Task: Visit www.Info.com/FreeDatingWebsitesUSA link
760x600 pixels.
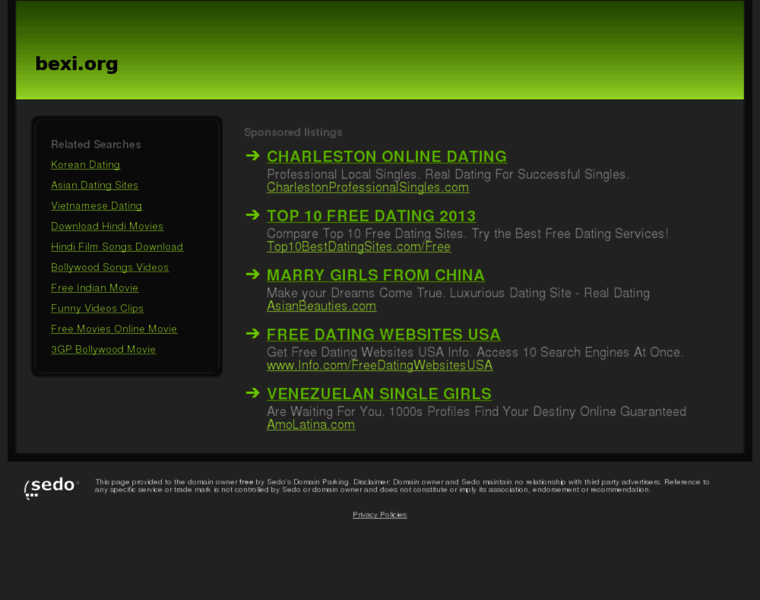Action: pos(380,365)
